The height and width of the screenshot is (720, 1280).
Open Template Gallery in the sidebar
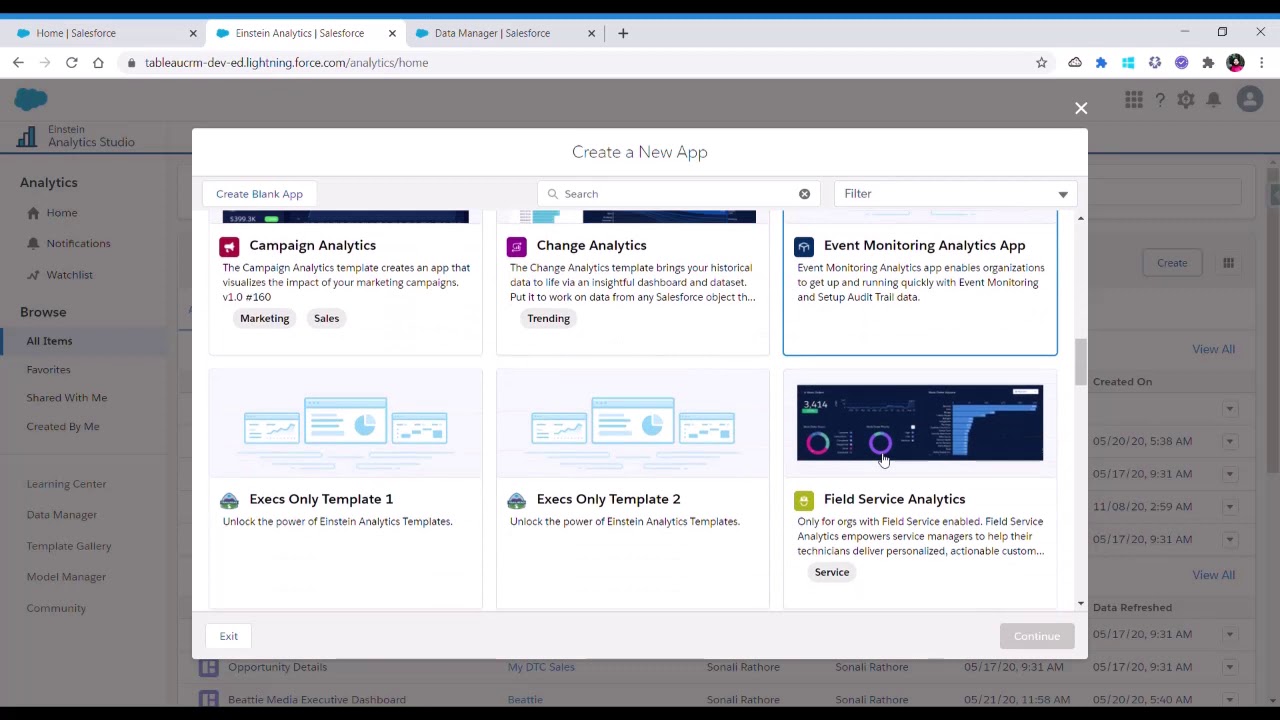click(x=69, y=546)
